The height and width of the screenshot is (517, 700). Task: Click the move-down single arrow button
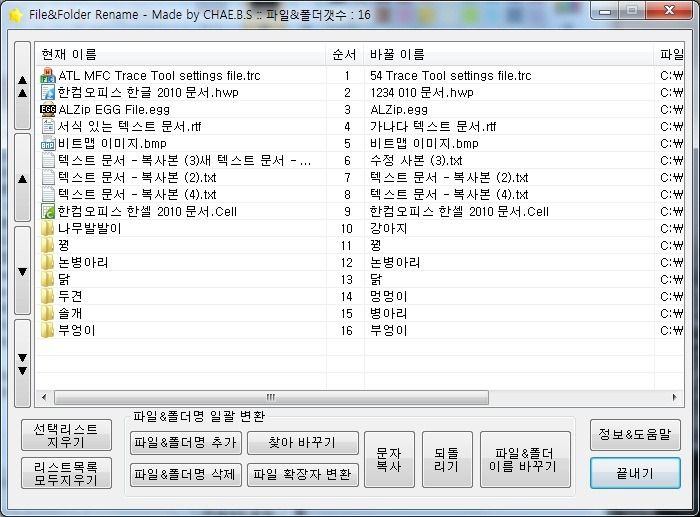point(22,271)
